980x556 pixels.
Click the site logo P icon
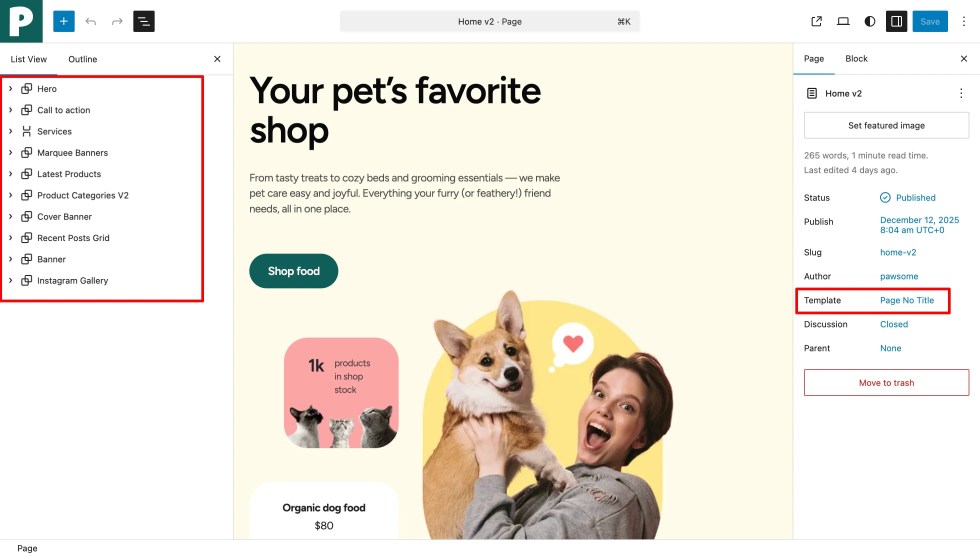21,21
